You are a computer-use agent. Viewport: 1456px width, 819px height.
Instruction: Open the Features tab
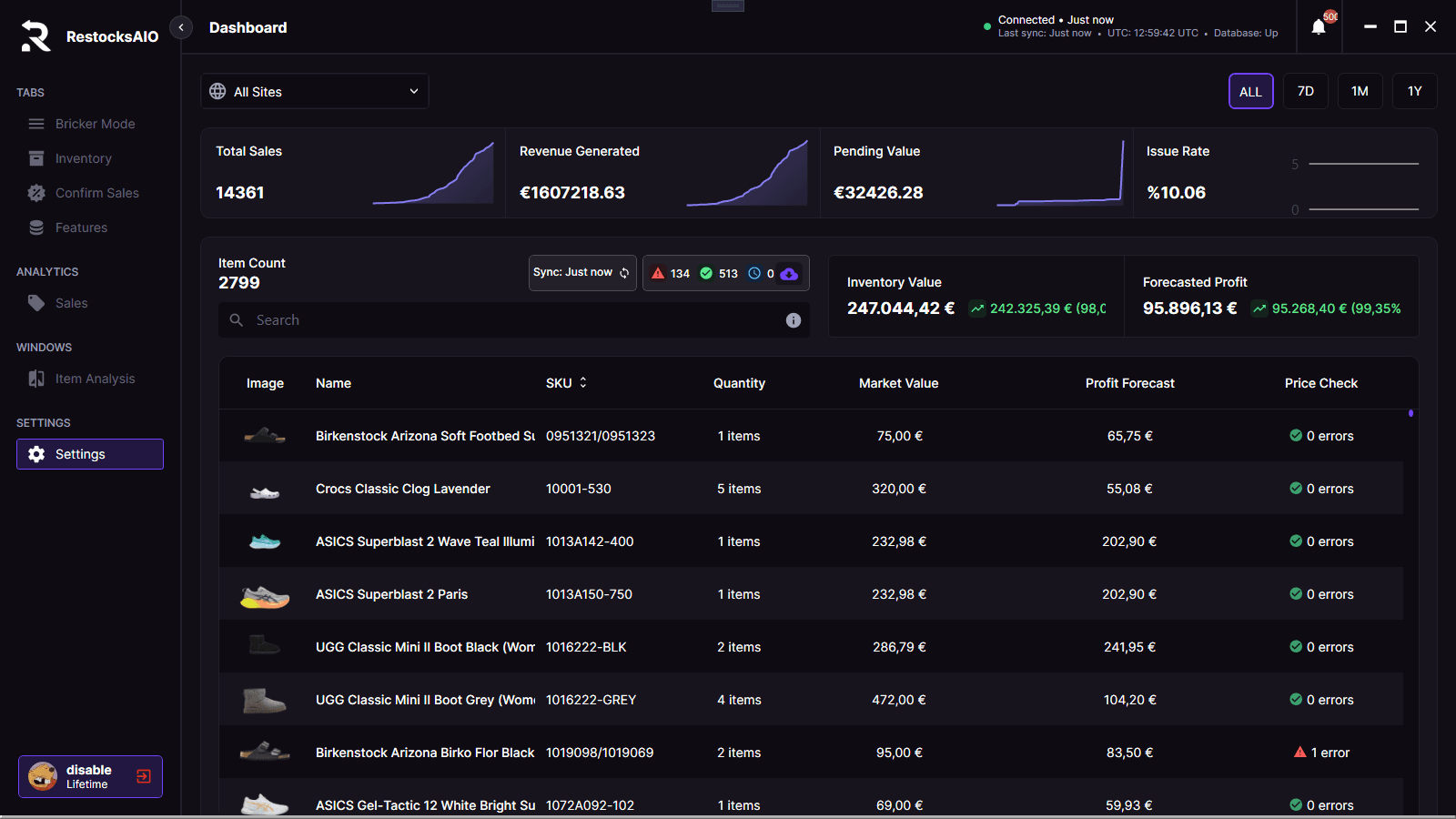tap(90, 227)
